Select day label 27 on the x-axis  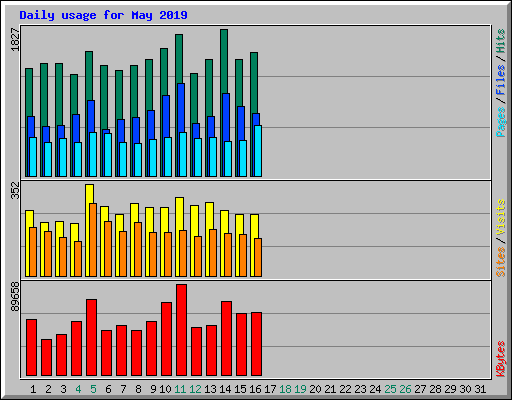click(x=420, y=389)
